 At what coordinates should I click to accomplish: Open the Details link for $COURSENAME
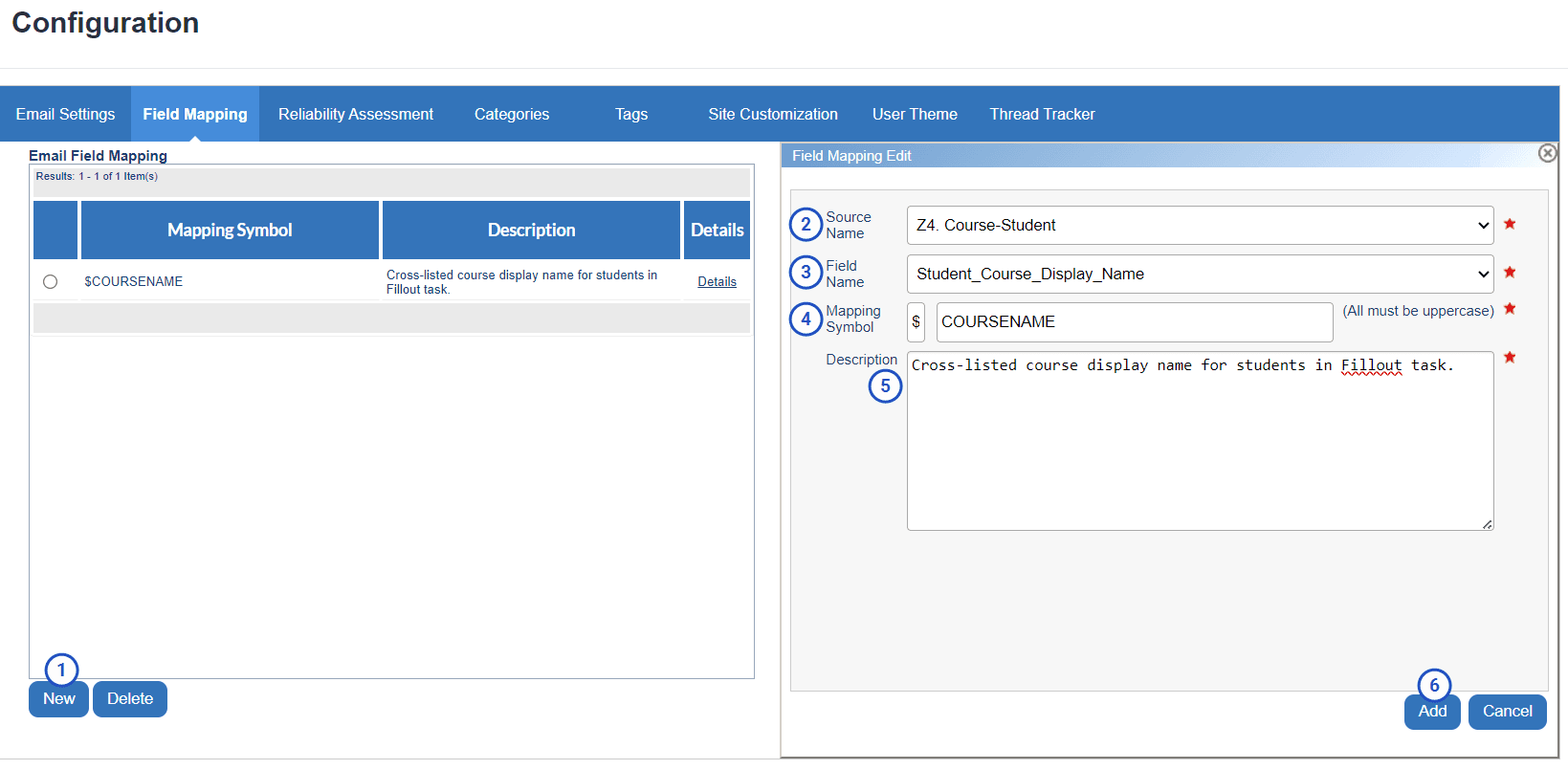click(x=717, y=281)
